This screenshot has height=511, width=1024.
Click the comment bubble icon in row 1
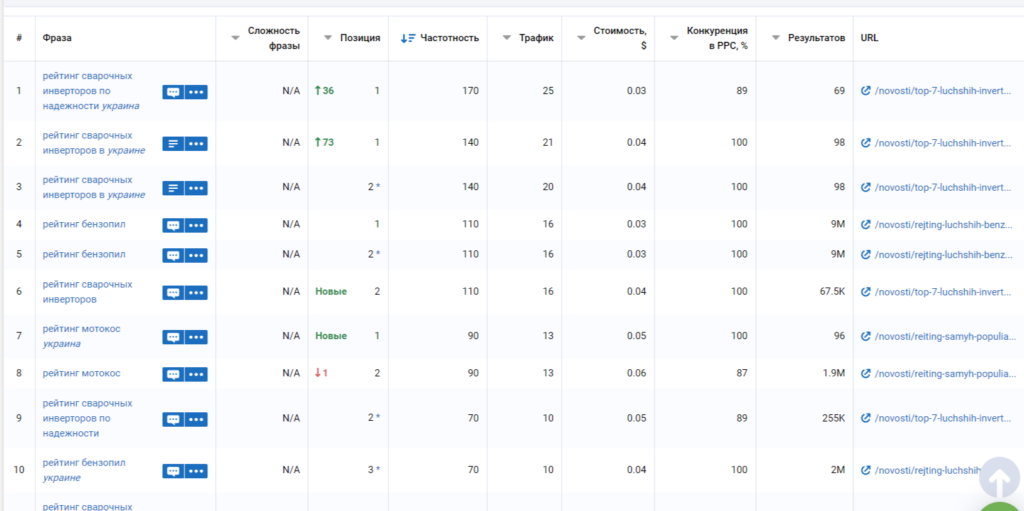(173, 91)
